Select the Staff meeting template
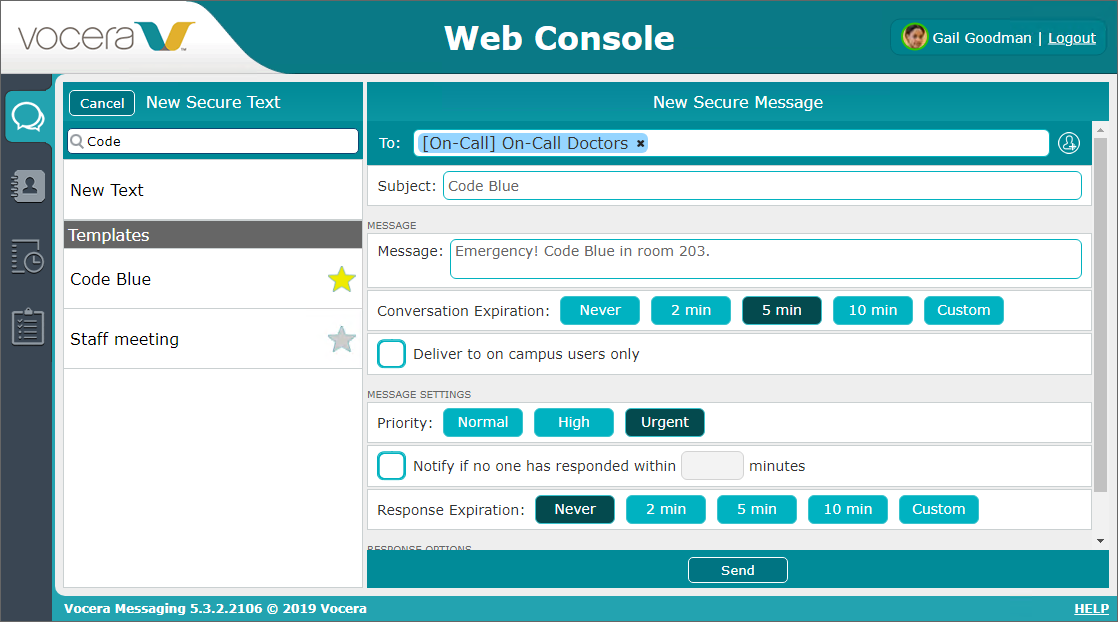1118x622 pixels. click(x=213, y=339)
